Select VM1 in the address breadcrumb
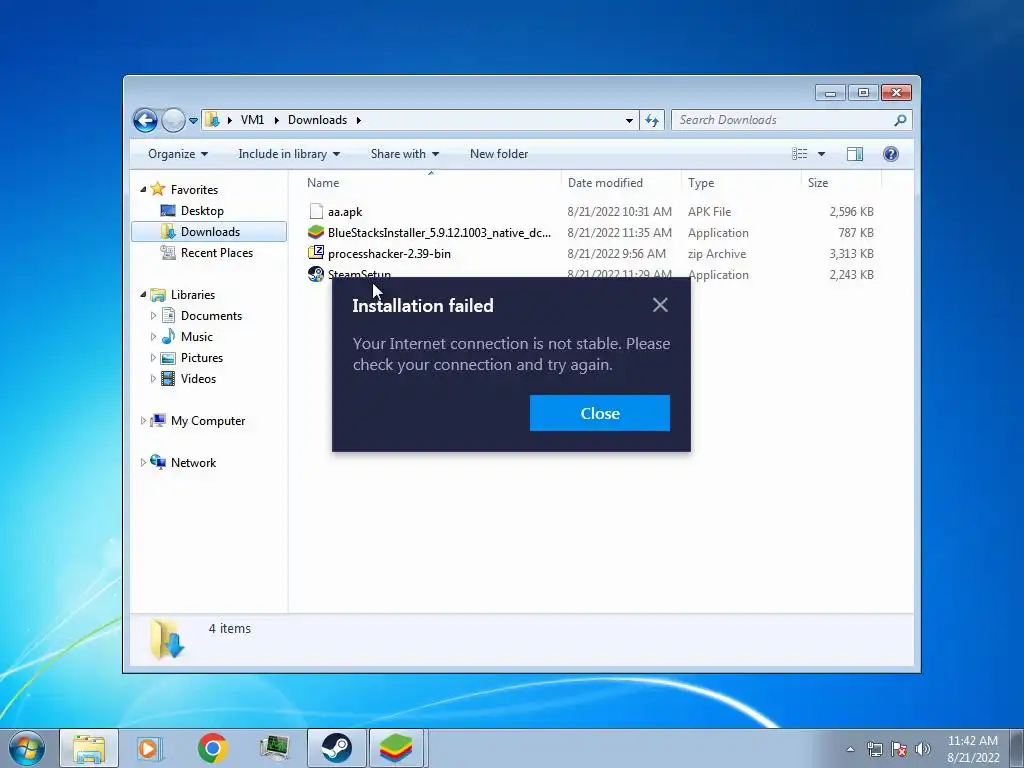This screenshot has width=1024, height=768. 252,120
